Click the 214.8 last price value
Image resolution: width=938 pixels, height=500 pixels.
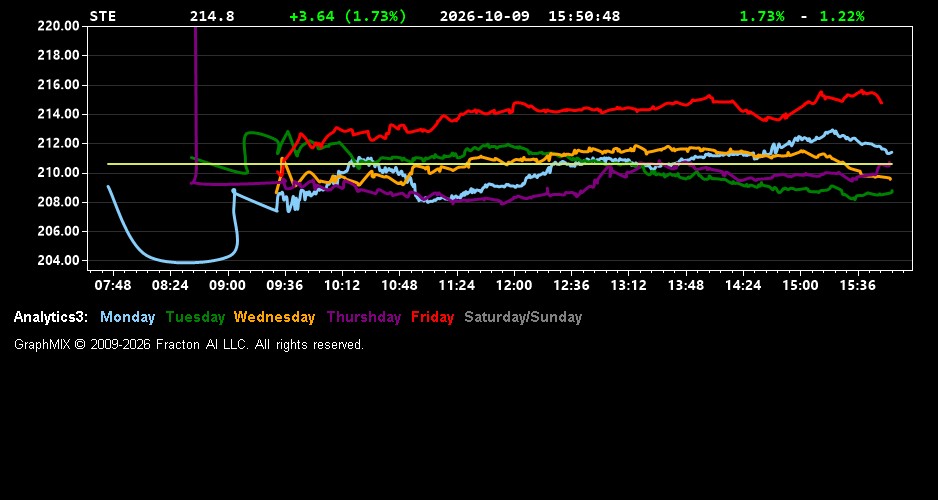(212, 17)
